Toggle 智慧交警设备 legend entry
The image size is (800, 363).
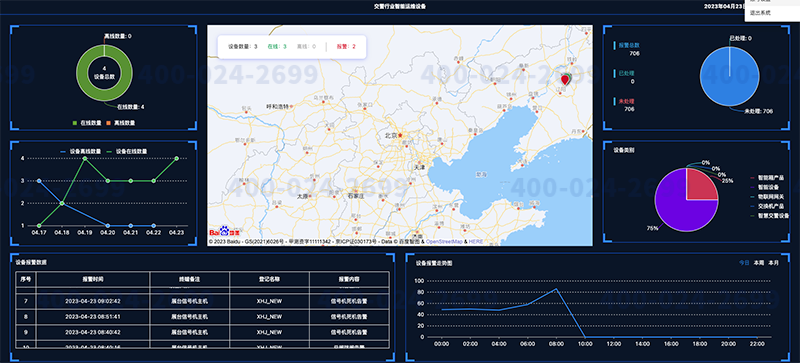(769, 215)
